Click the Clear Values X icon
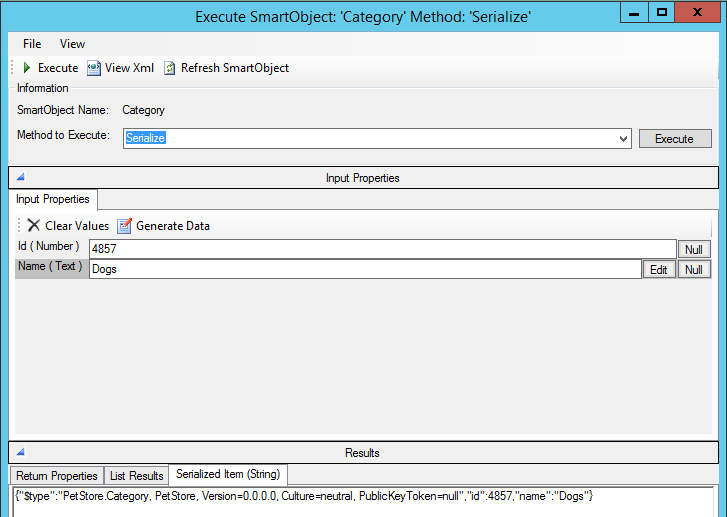The image size is (727, 517). [34, 226]
